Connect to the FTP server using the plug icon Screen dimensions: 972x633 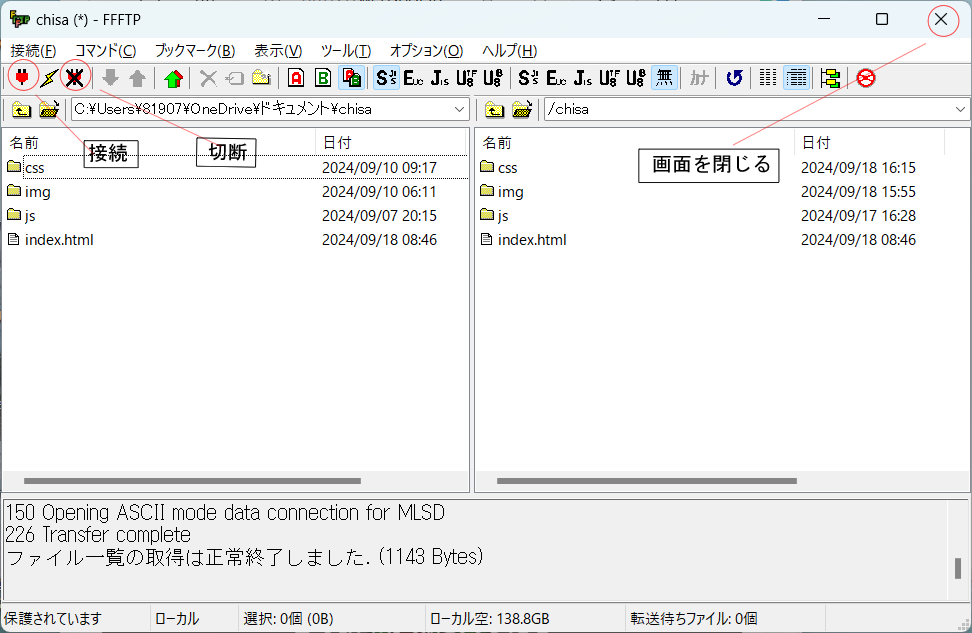tap(22, 77)
